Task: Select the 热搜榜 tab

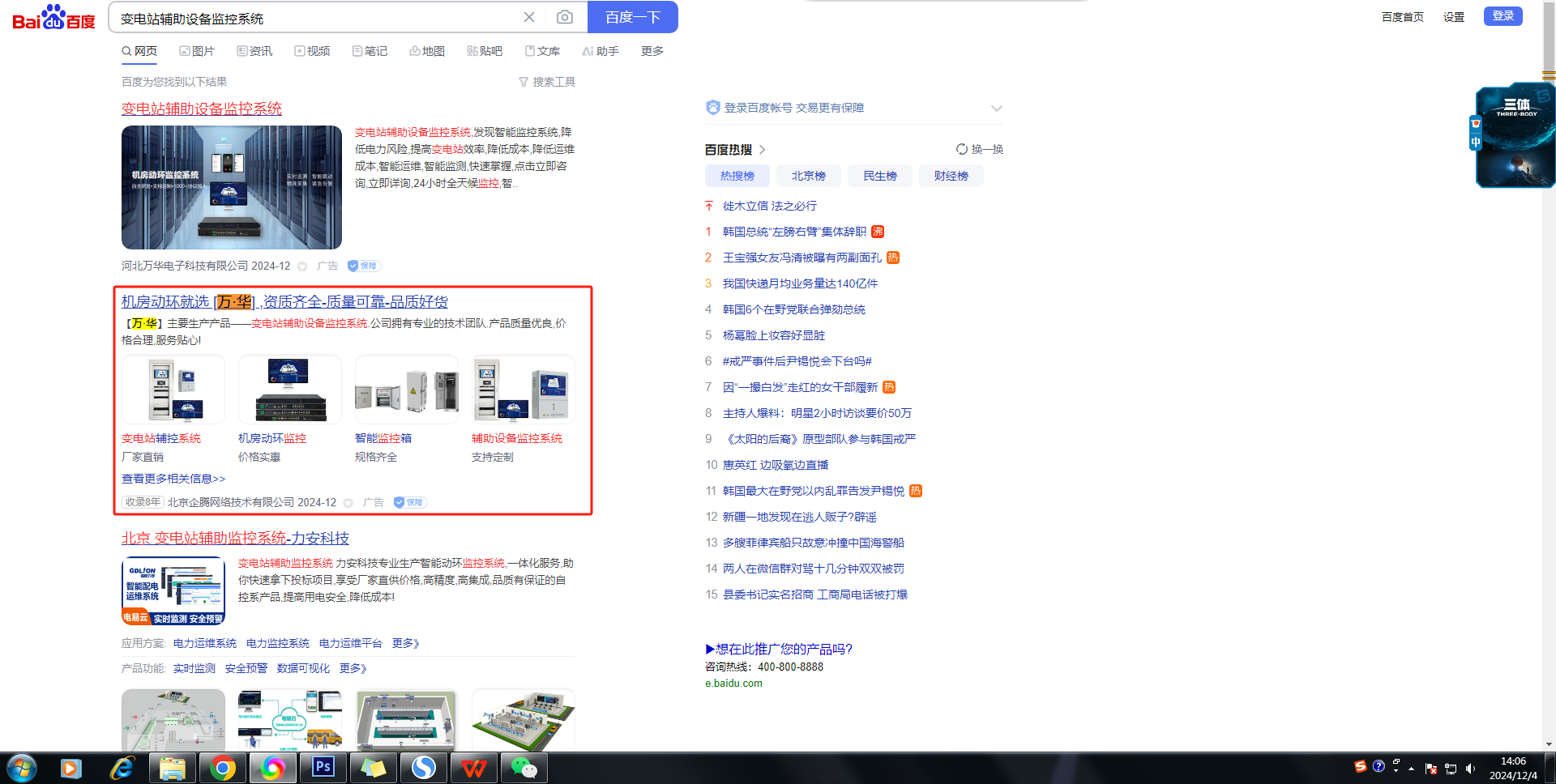Action: pyautogui.click(x=737, y=176)
